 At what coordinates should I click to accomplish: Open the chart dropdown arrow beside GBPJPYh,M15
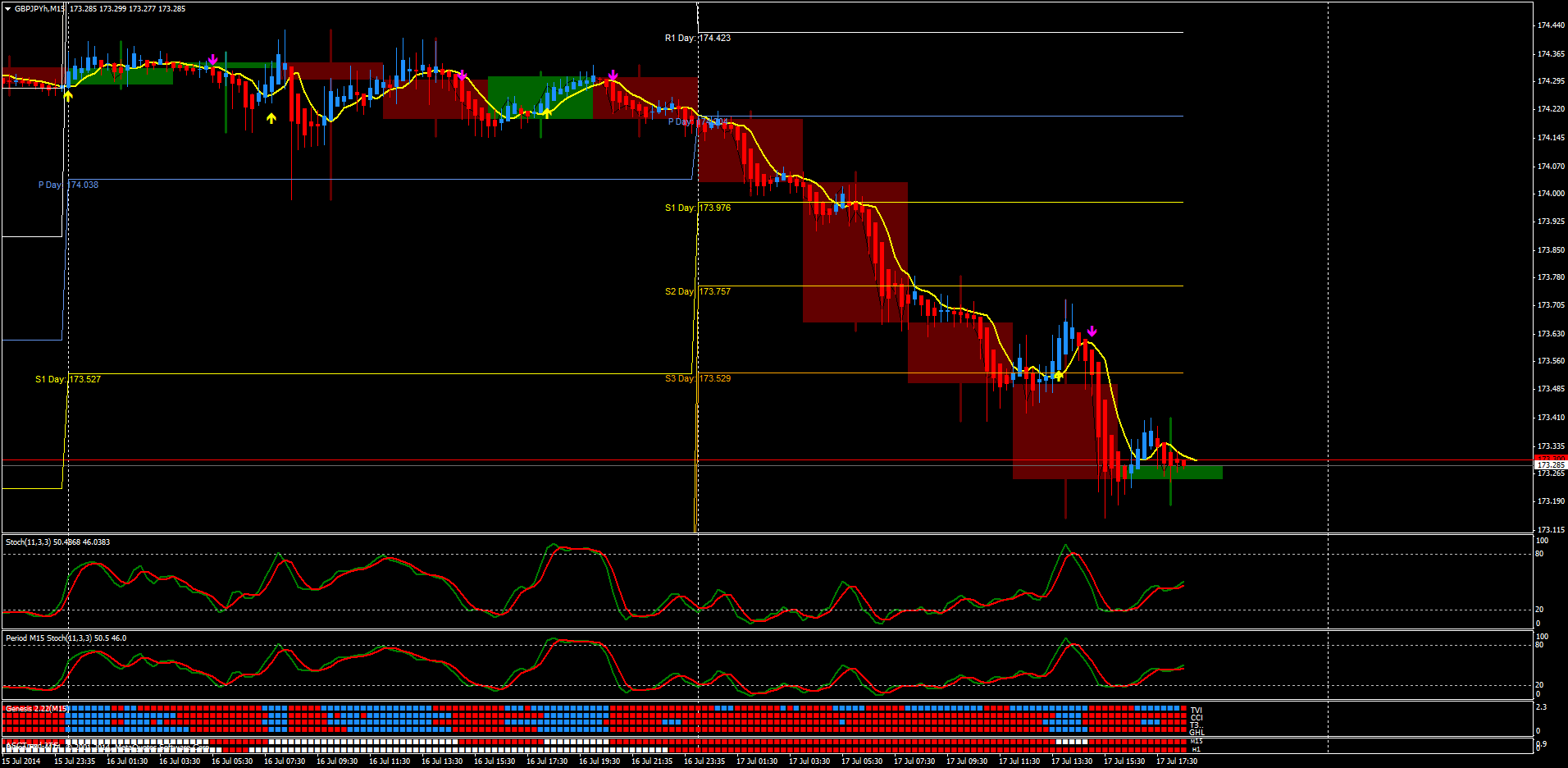tap(8, 9)
